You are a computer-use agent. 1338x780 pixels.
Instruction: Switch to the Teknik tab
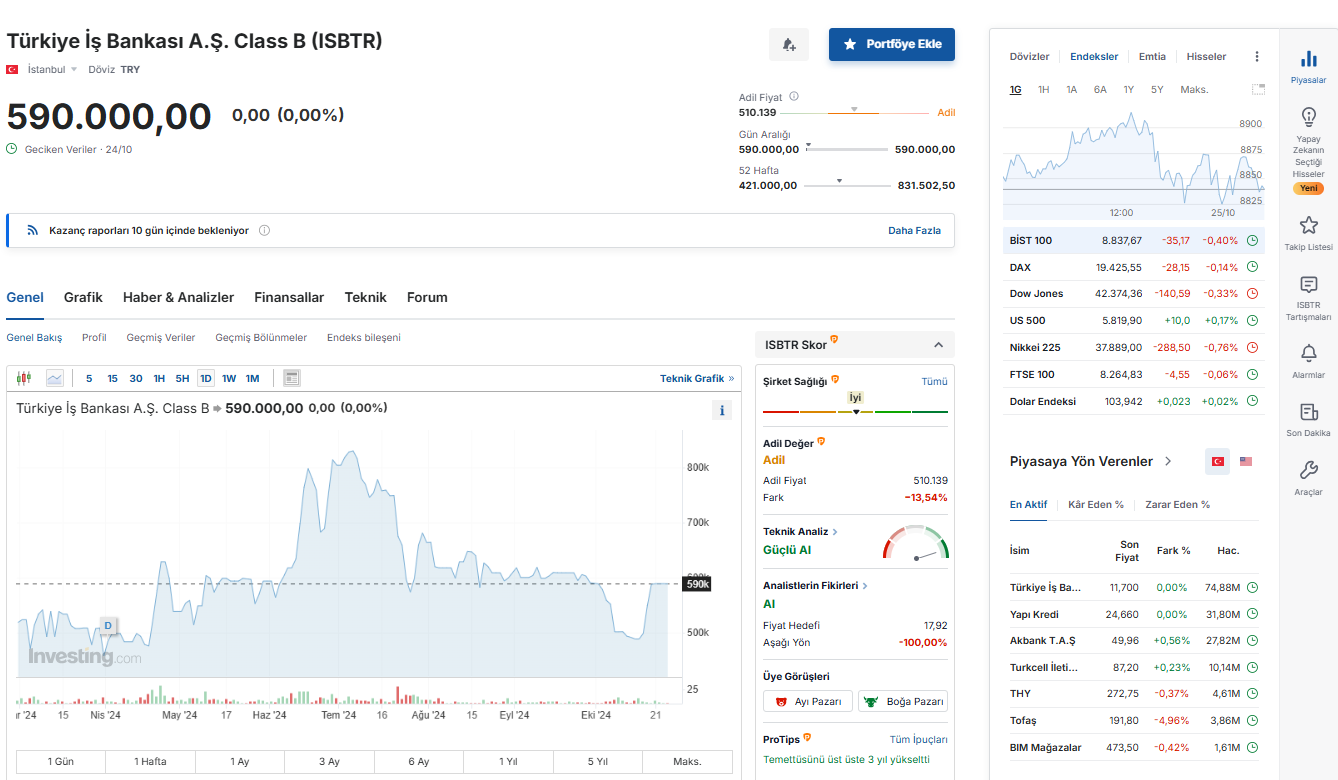(x=366, y=297)
